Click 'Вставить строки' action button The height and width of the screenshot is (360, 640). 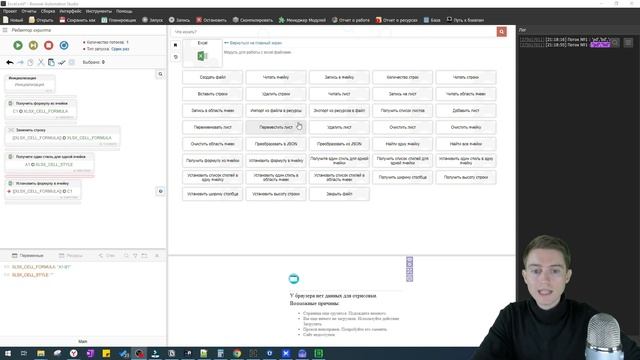213,94
